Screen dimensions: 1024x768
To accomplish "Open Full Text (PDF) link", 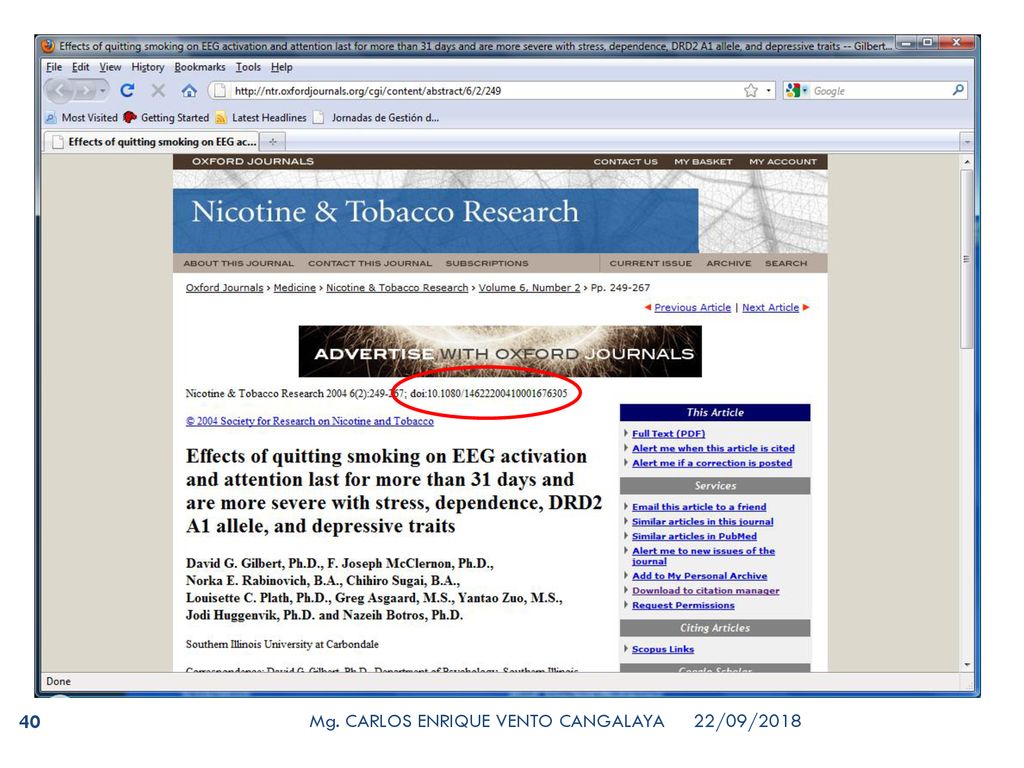I will 668,433.
